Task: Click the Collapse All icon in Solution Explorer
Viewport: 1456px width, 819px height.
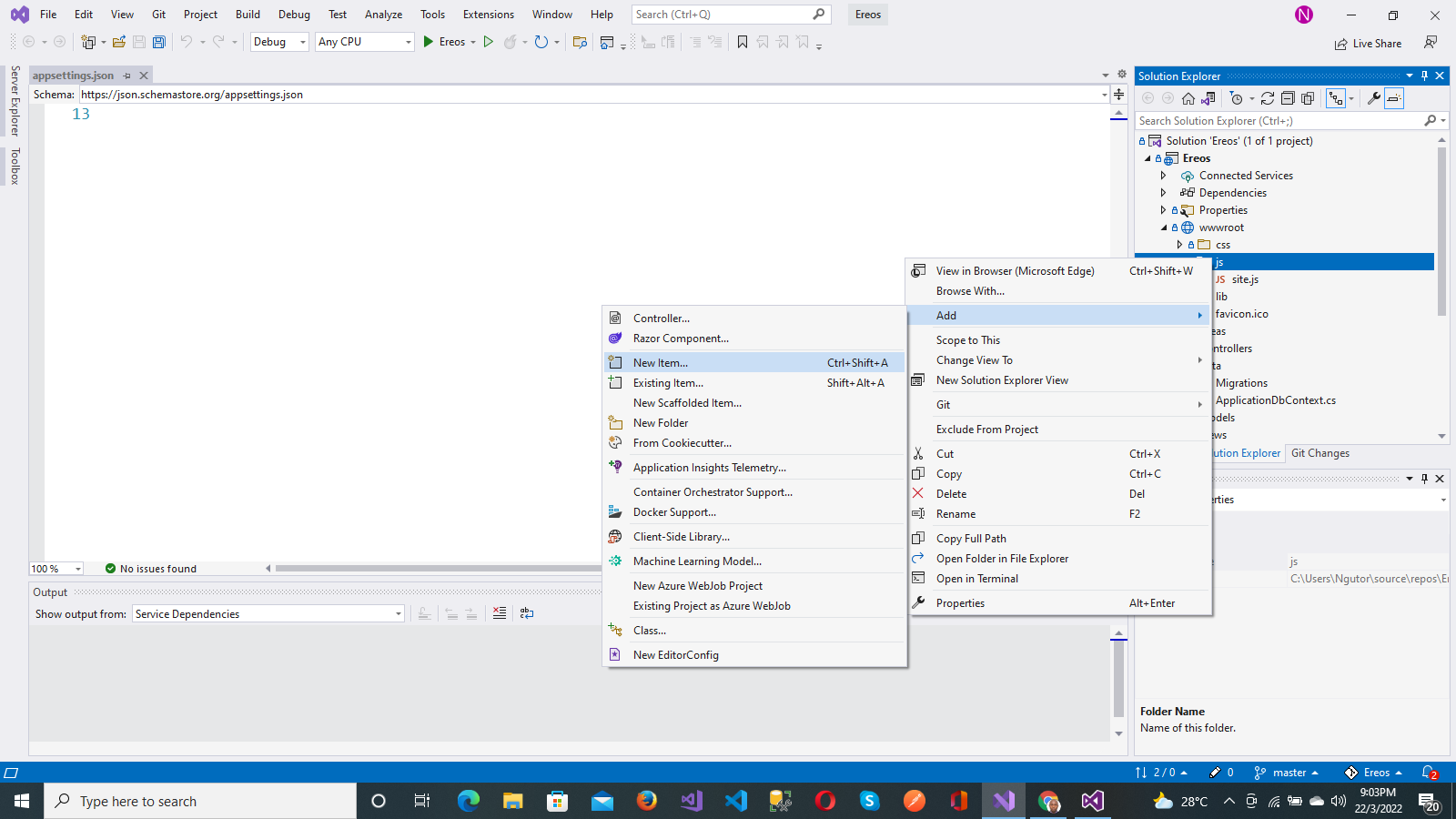Action: [1288, 98]
